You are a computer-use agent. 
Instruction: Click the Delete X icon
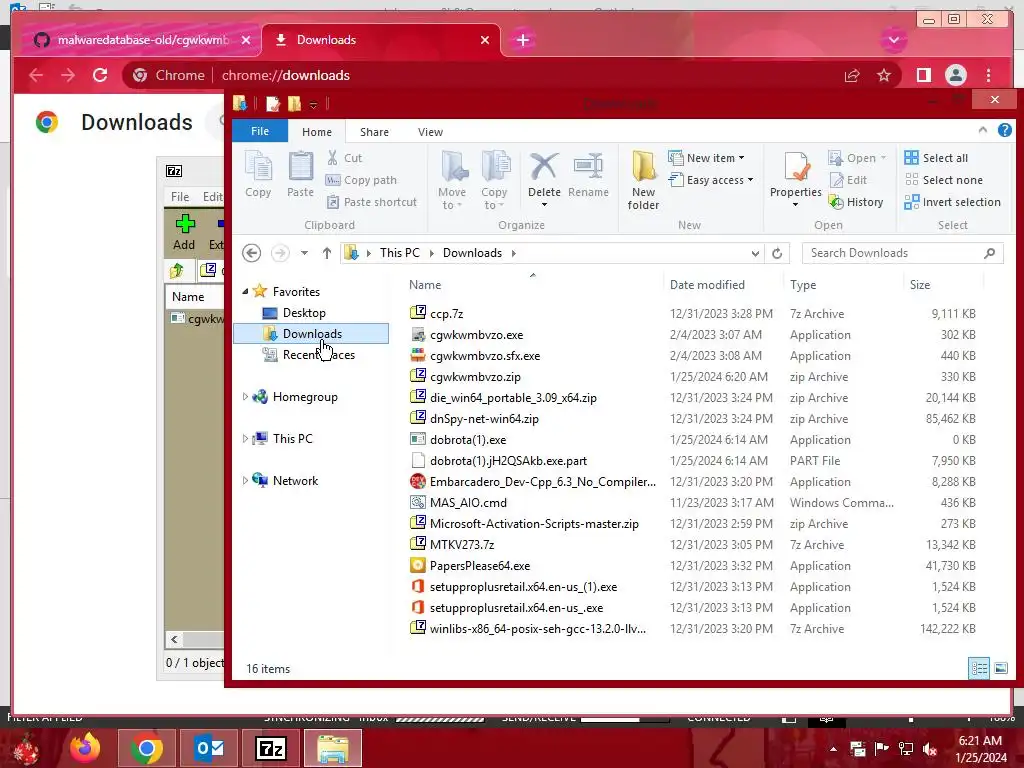click(543, 167)
